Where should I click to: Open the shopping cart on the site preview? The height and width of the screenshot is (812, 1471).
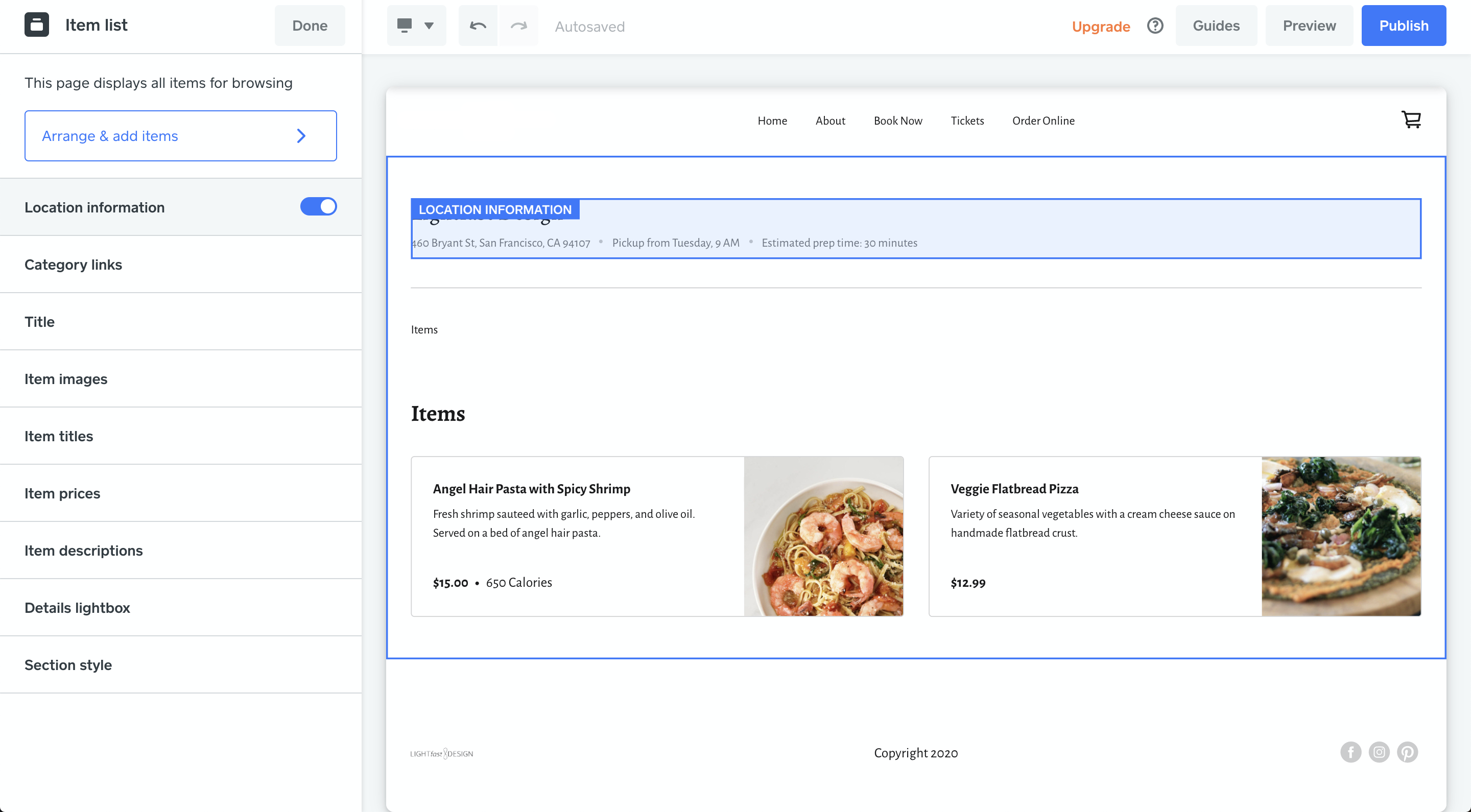(1411, 120)
